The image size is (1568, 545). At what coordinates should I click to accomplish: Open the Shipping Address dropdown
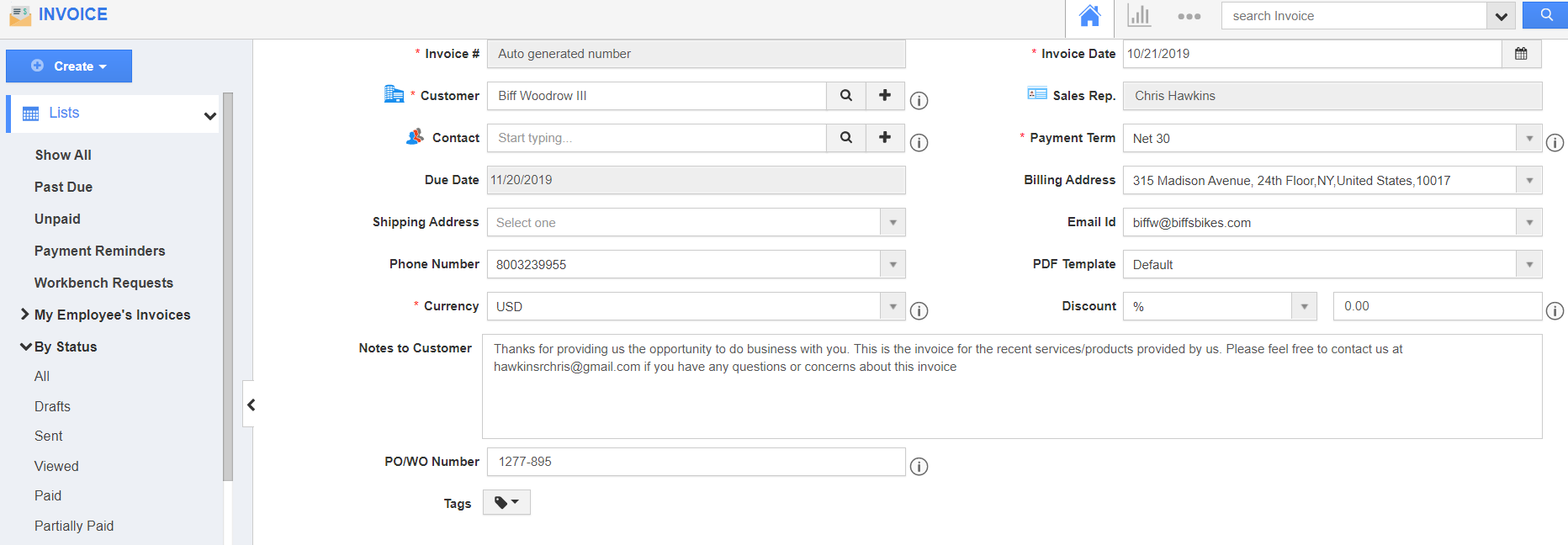(x=893, y=223)
